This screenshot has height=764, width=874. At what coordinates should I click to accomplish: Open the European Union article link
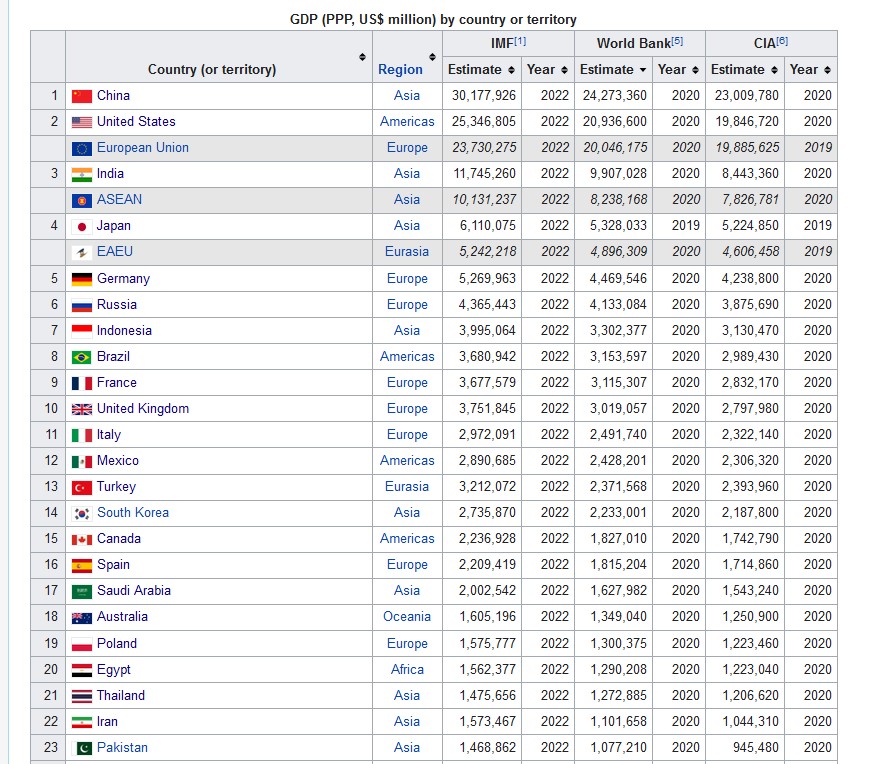[143, 148]
